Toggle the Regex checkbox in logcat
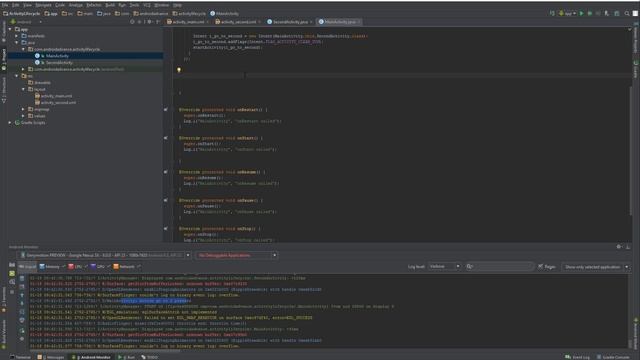The image size is (640, 360). tap(541, 267)
